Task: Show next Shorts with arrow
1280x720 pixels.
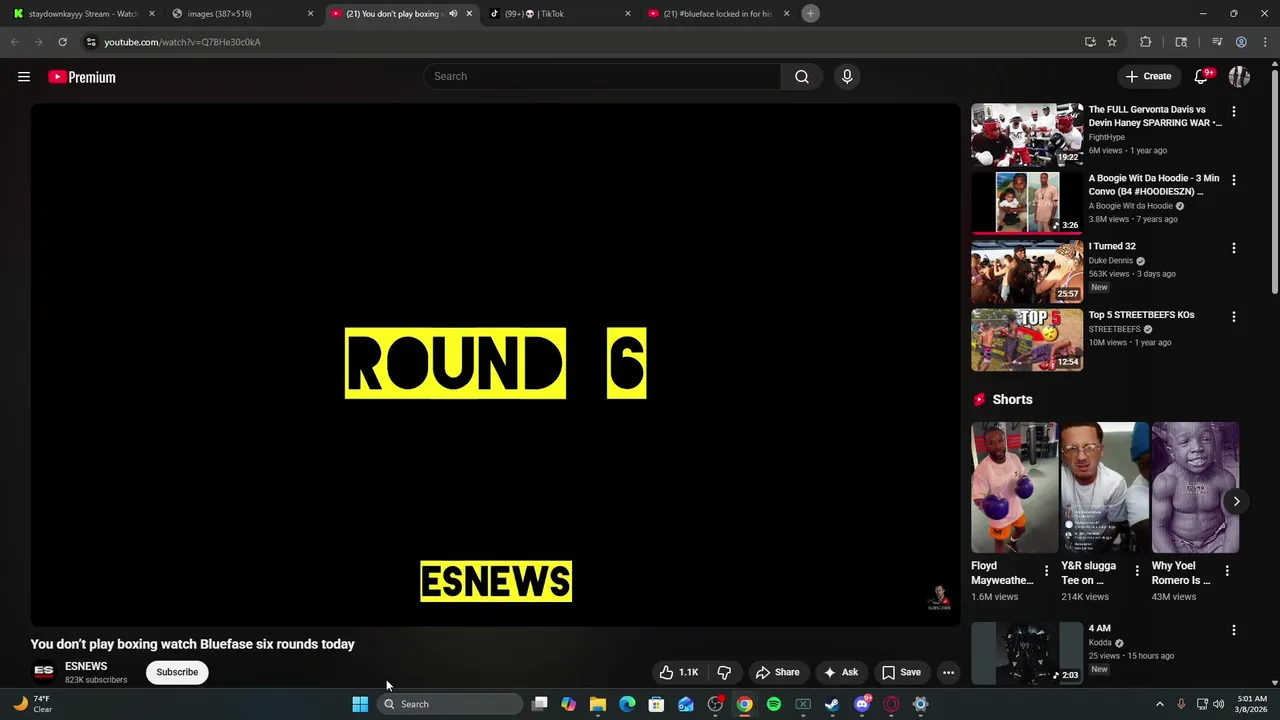Action: [x=1236, y=502]
